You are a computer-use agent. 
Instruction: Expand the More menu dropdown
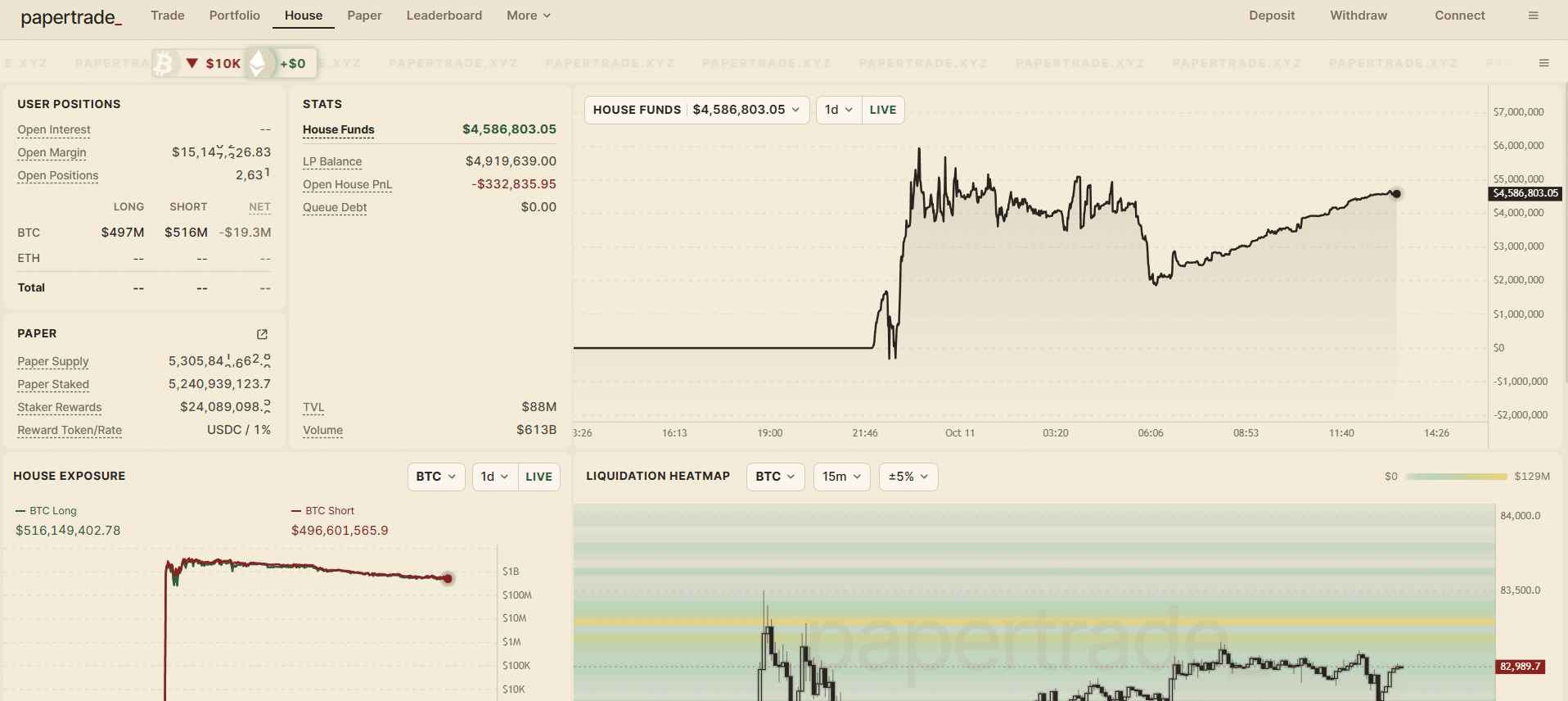coord(529,16)
